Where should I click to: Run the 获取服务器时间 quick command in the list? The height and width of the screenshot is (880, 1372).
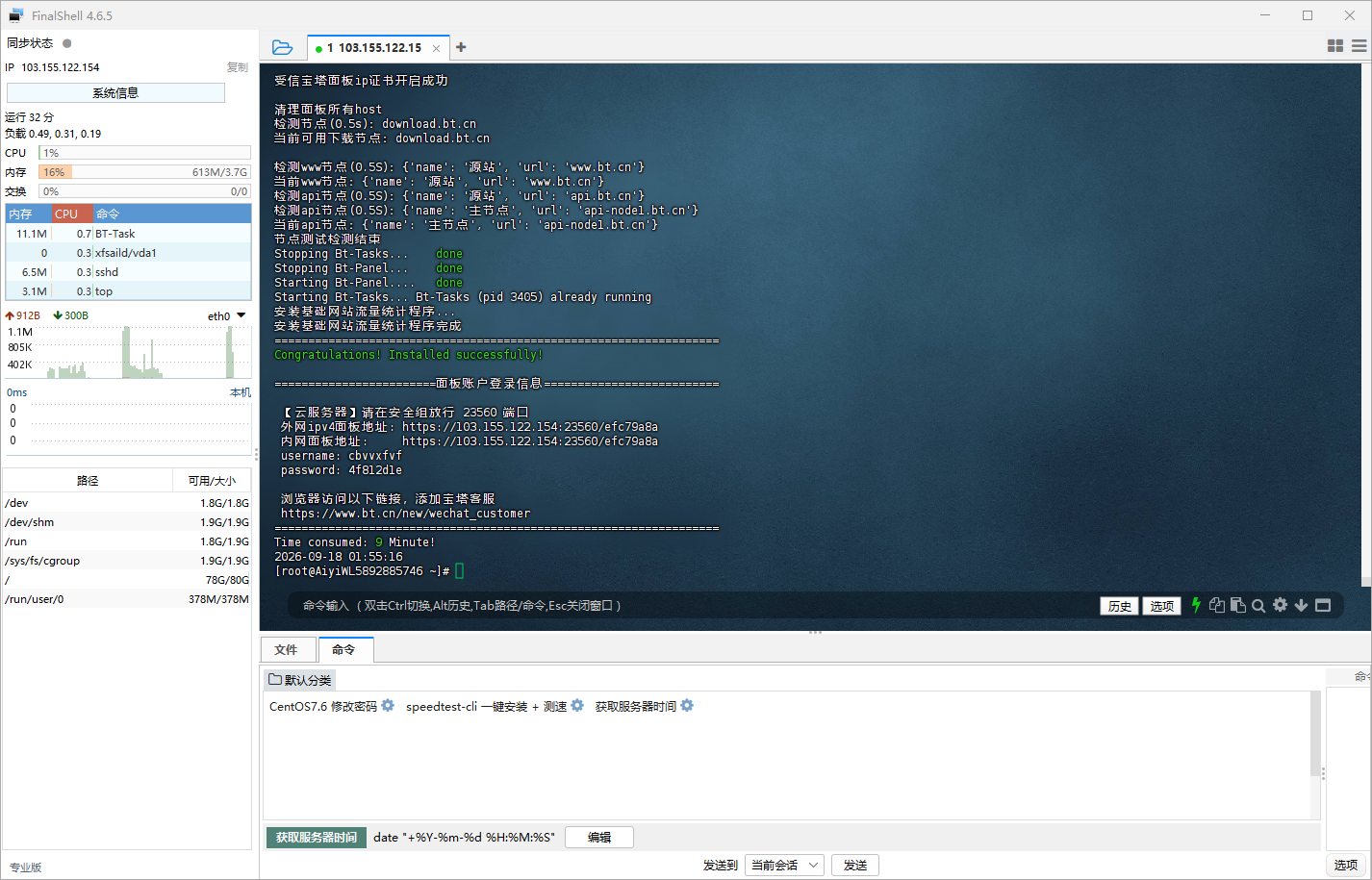pos(636,706)
